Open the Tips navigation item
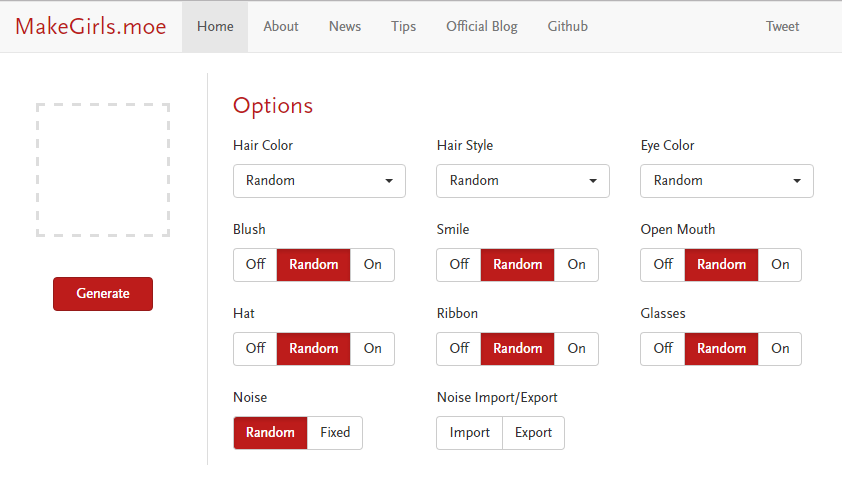Screen dimensions: 842x493 tap(403, 27)
